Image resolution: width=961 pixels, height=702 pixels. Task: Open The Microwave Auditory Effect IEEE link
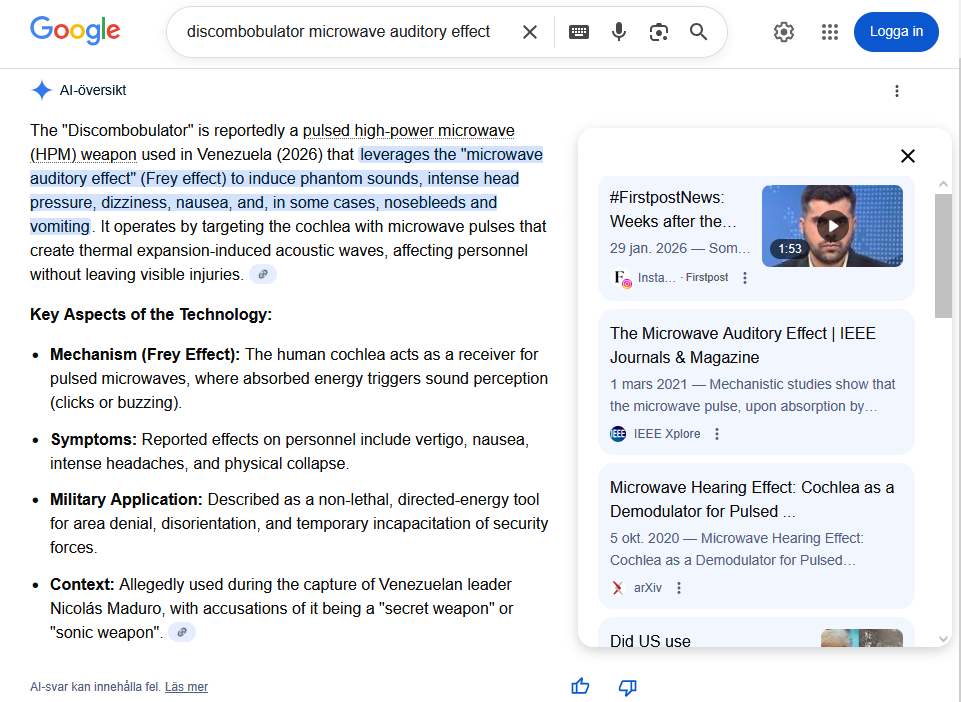743,345
